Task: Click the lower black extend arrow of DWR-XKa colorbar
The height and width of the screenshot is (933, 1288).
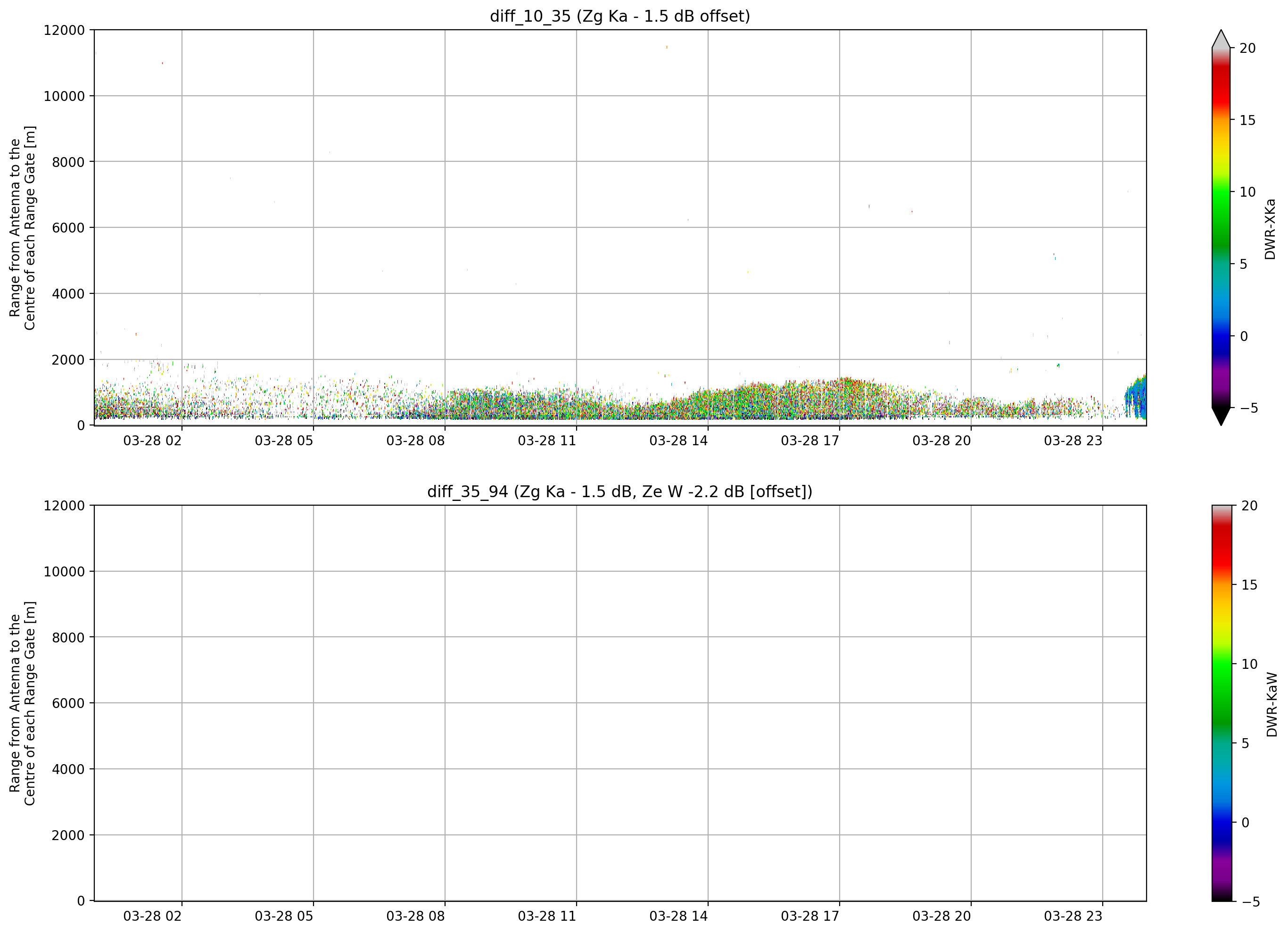Action: click(x=1221, y=417)
